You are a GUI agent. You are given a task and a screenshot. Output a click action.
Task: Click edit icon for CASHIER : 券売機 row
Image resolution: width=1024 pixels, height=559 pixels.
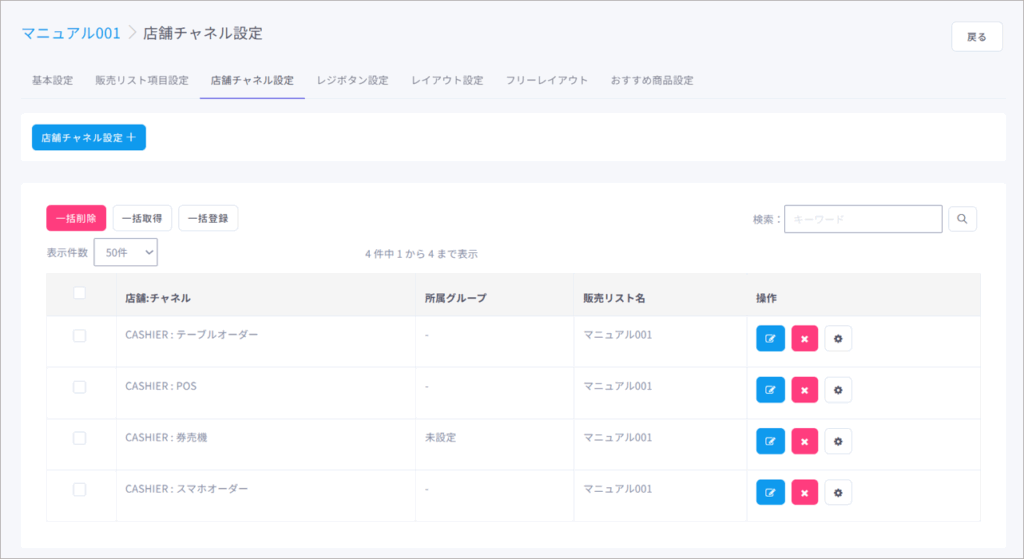pos(770,441)
